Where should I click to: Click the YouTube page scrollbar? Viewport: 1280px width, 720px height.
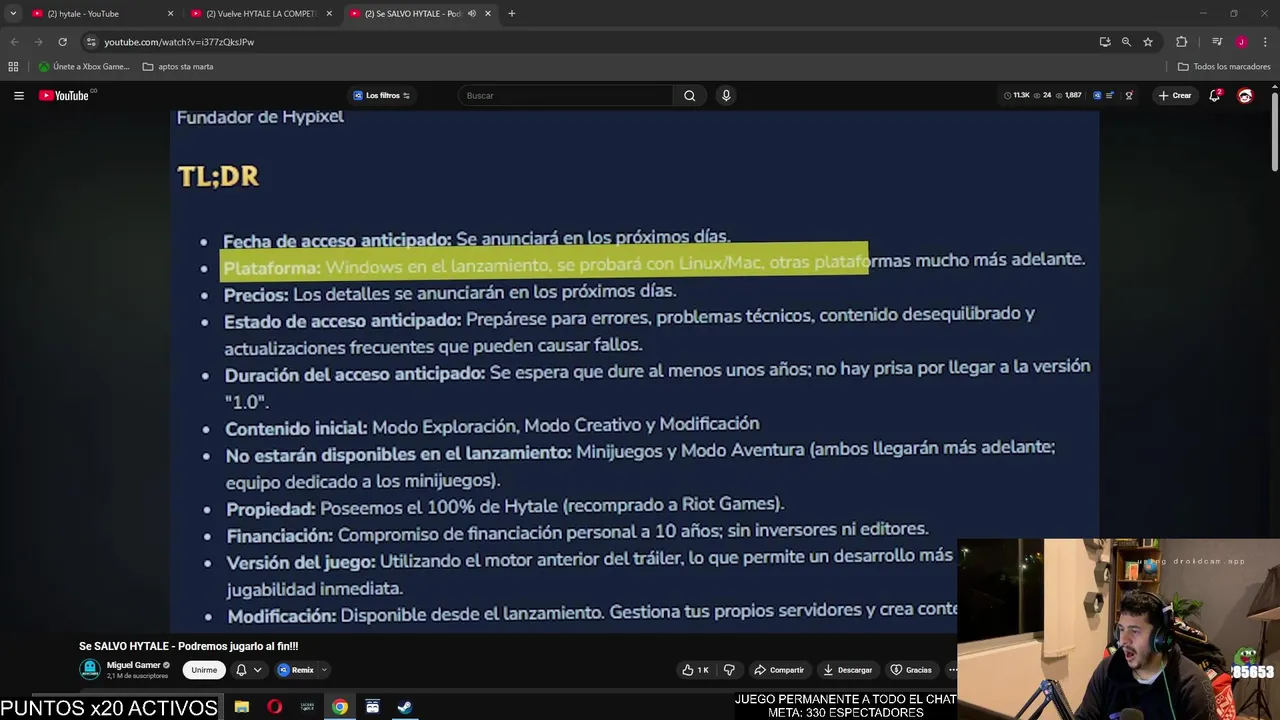click(1275, 130)
